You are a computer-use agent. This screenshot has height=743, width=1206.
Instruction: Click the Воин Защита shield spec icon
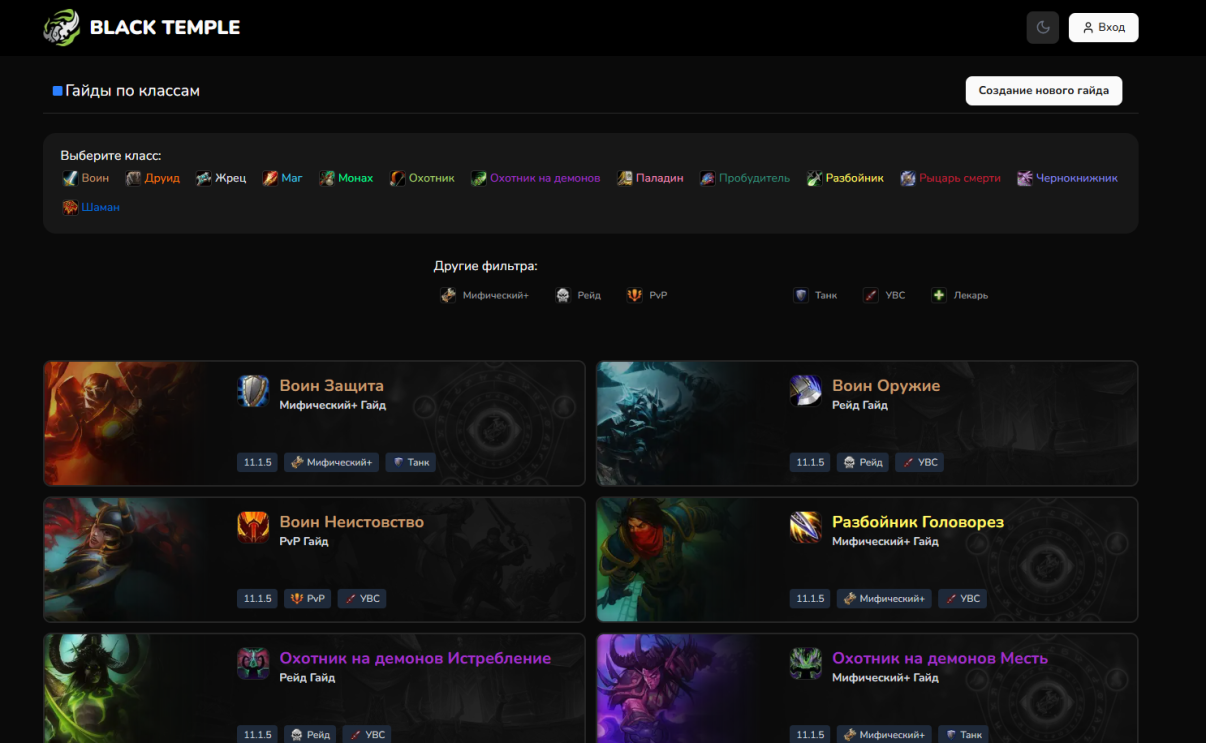pyautogui.click(x=253, y=391)
